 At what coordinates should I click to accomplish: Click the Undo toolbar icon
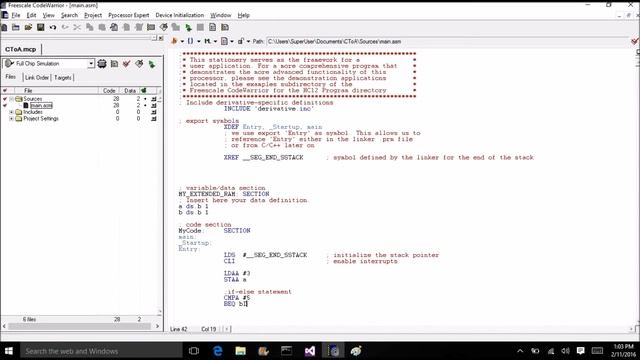point(53,27)
